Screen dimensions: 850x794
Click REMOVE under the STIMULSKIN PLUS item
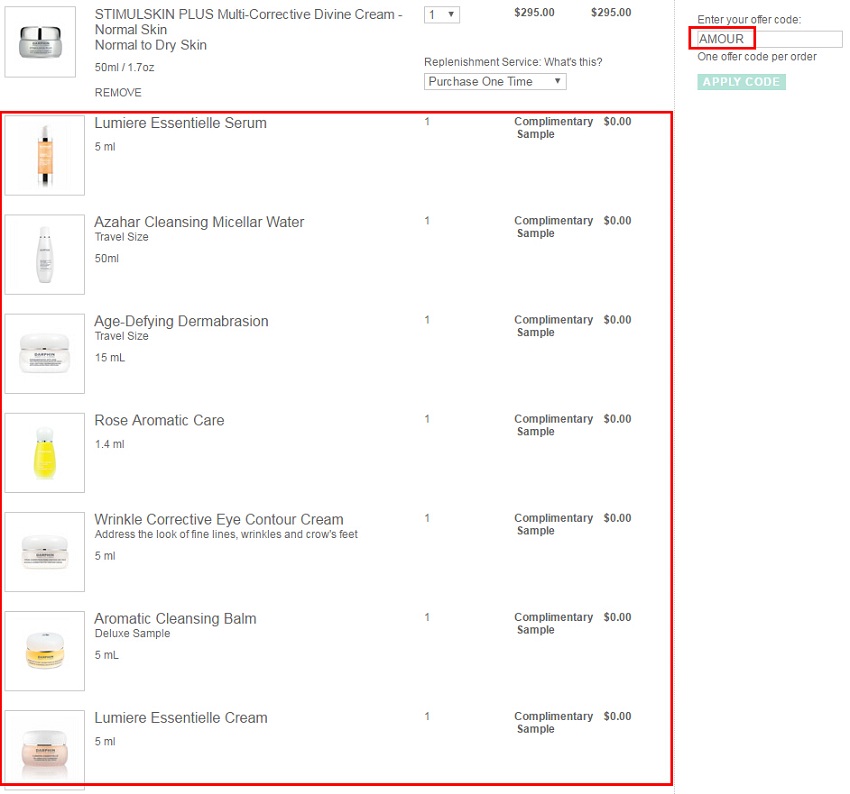[118, 93]
